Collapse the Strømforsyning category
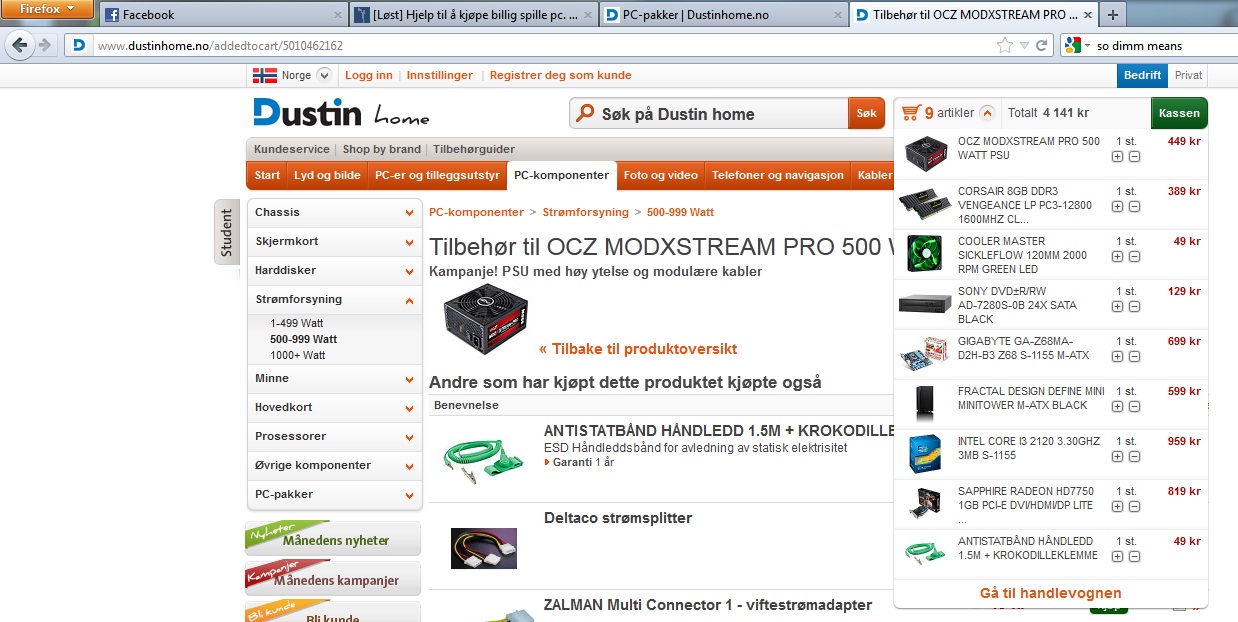Screen dimensions: 1238x622 409,300
